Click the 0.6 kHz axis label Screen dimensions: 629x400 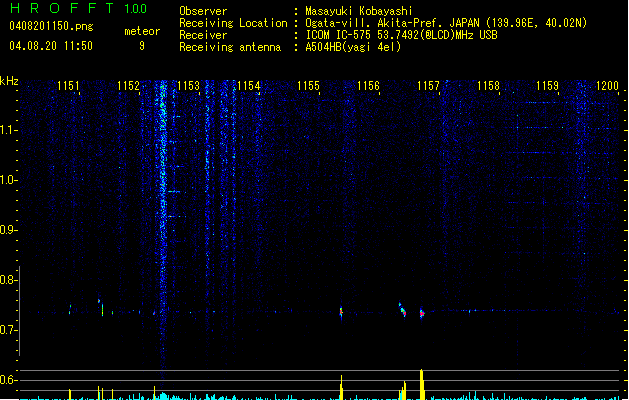point(8,380)
